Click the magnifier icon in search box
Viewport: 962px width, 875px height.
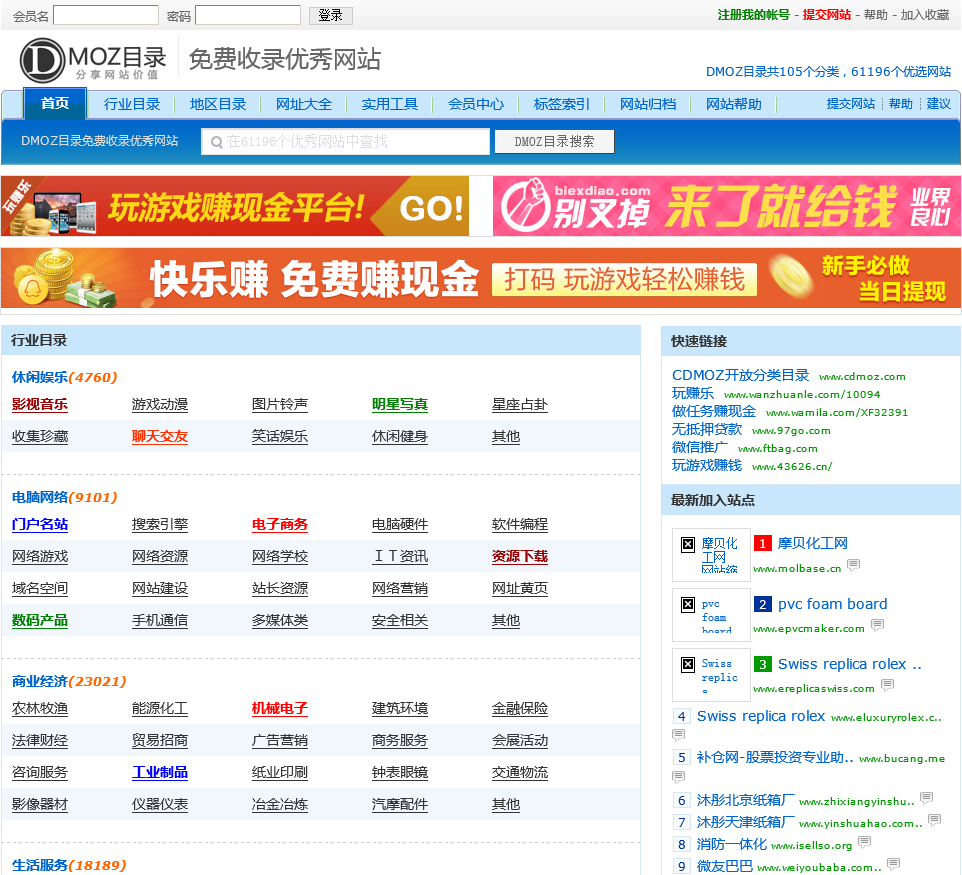click(x=216, y=142)
